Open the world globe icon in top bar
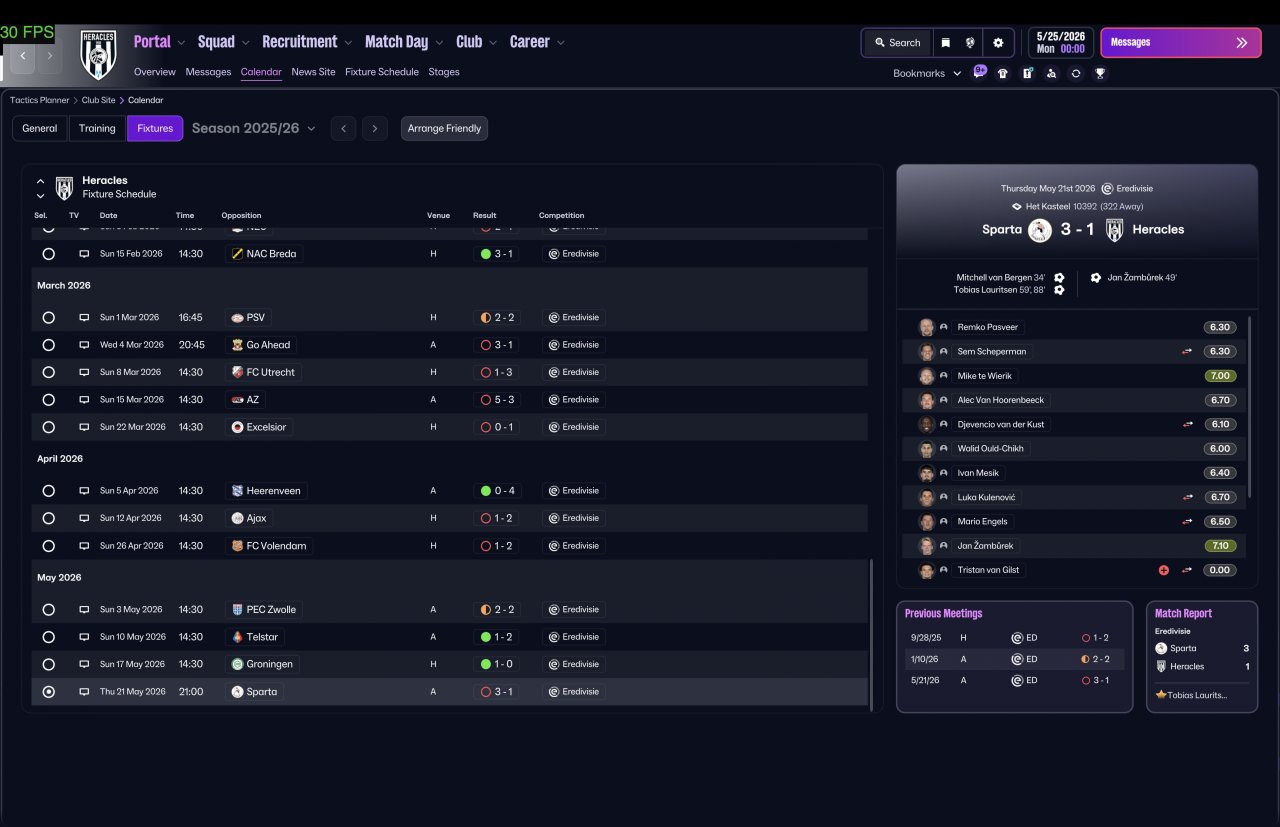This screenshot has width=1280, height=827. (970, 43)
